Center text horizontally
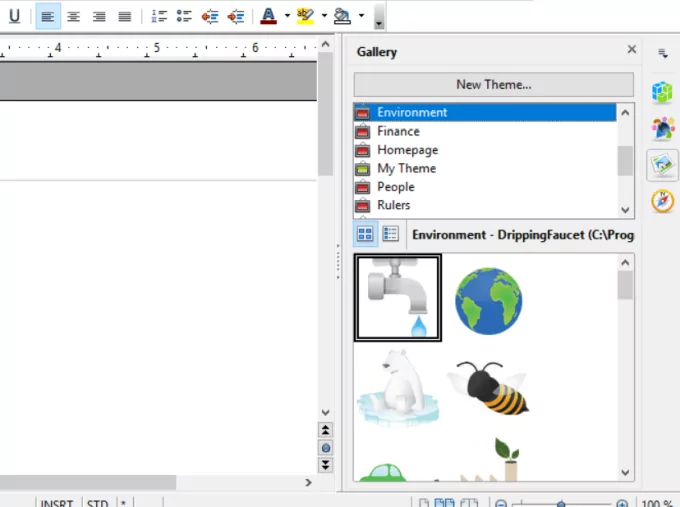The width and height of the screenshot is (680, 507). (73, 16)
